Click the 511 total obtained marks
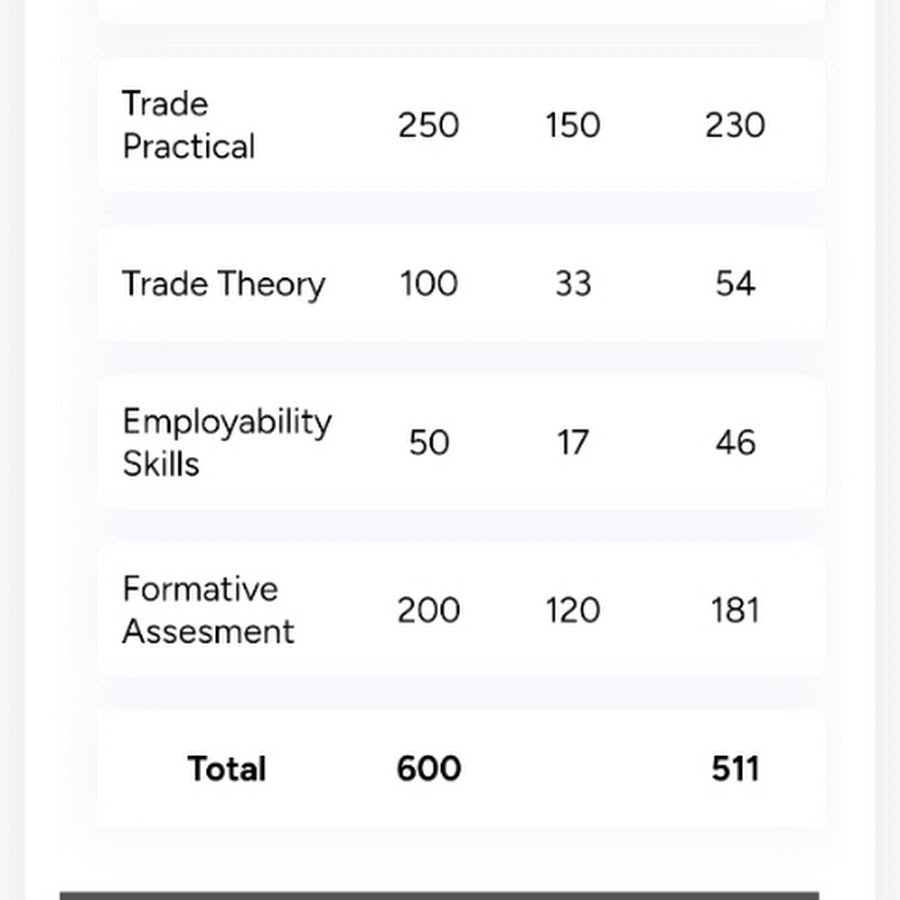 (735, 769)
